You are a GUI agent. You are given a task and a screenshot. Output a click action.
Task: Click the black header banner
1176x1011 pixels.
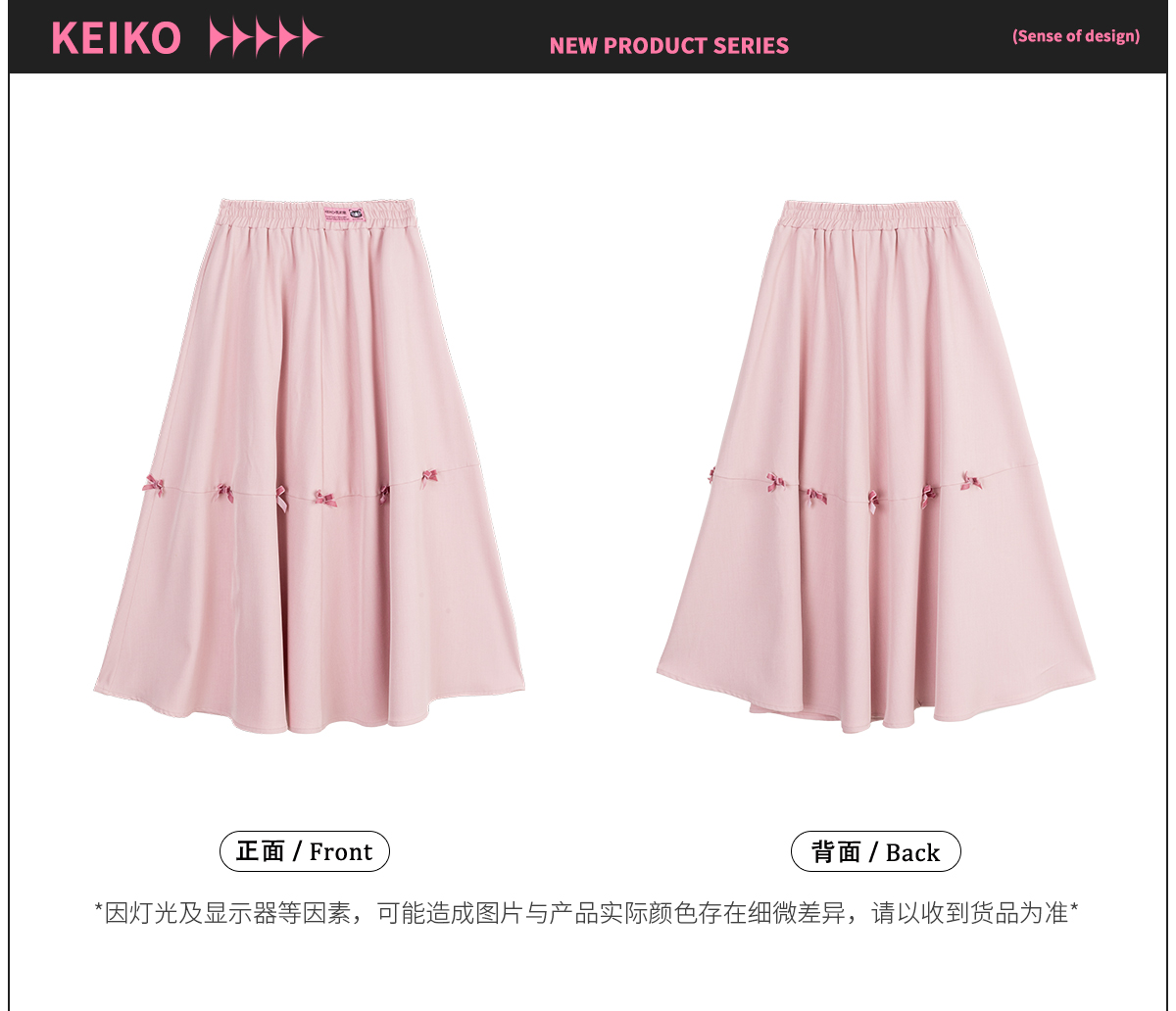(588, 36)
